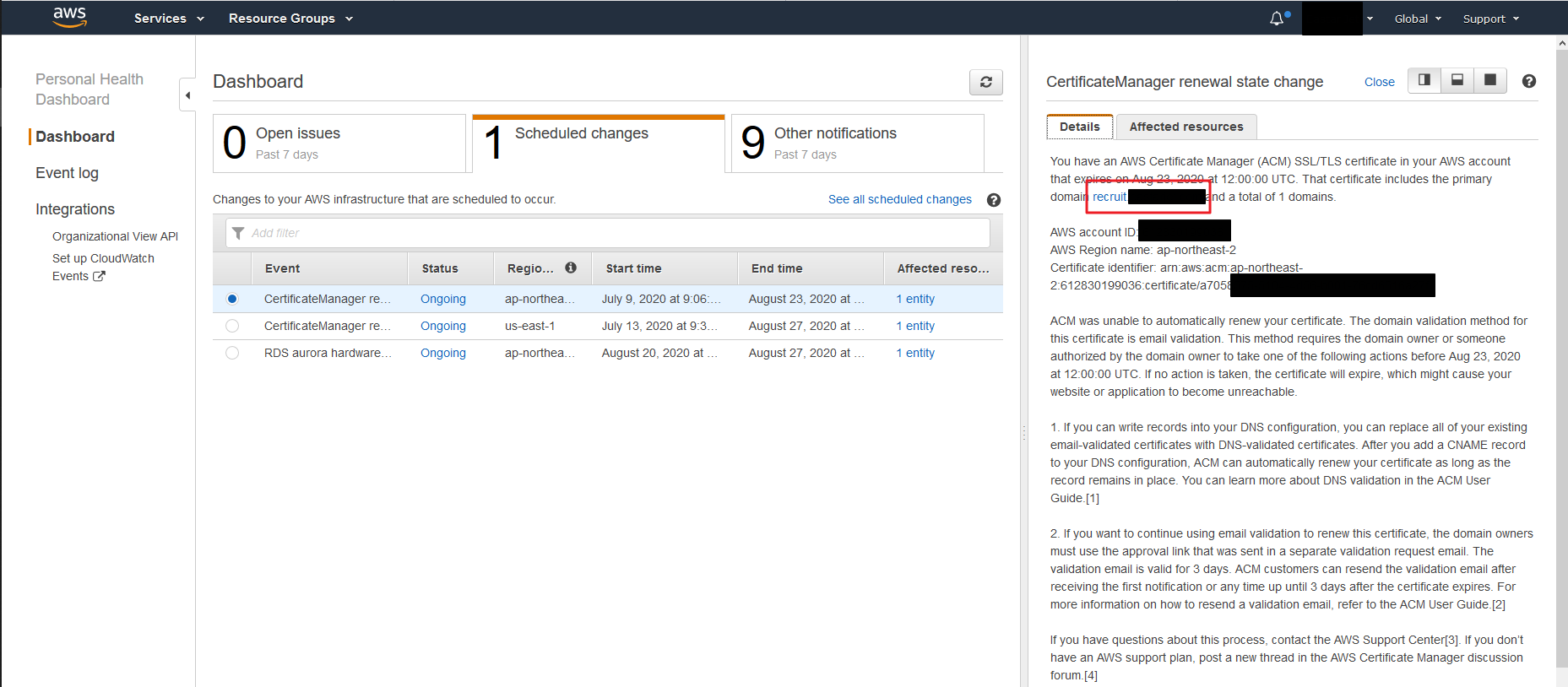This screenshot has width=1568, height=687.
Task: Click Ongoing status in us-east-1 row
Action: pyautogui.click(x=443, y=326)
